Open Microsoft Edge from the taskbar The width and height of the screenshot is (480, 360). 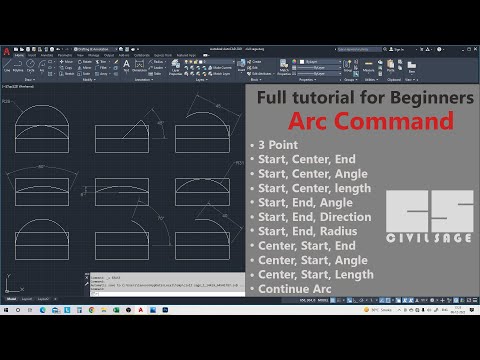click(x=43, y=310)
